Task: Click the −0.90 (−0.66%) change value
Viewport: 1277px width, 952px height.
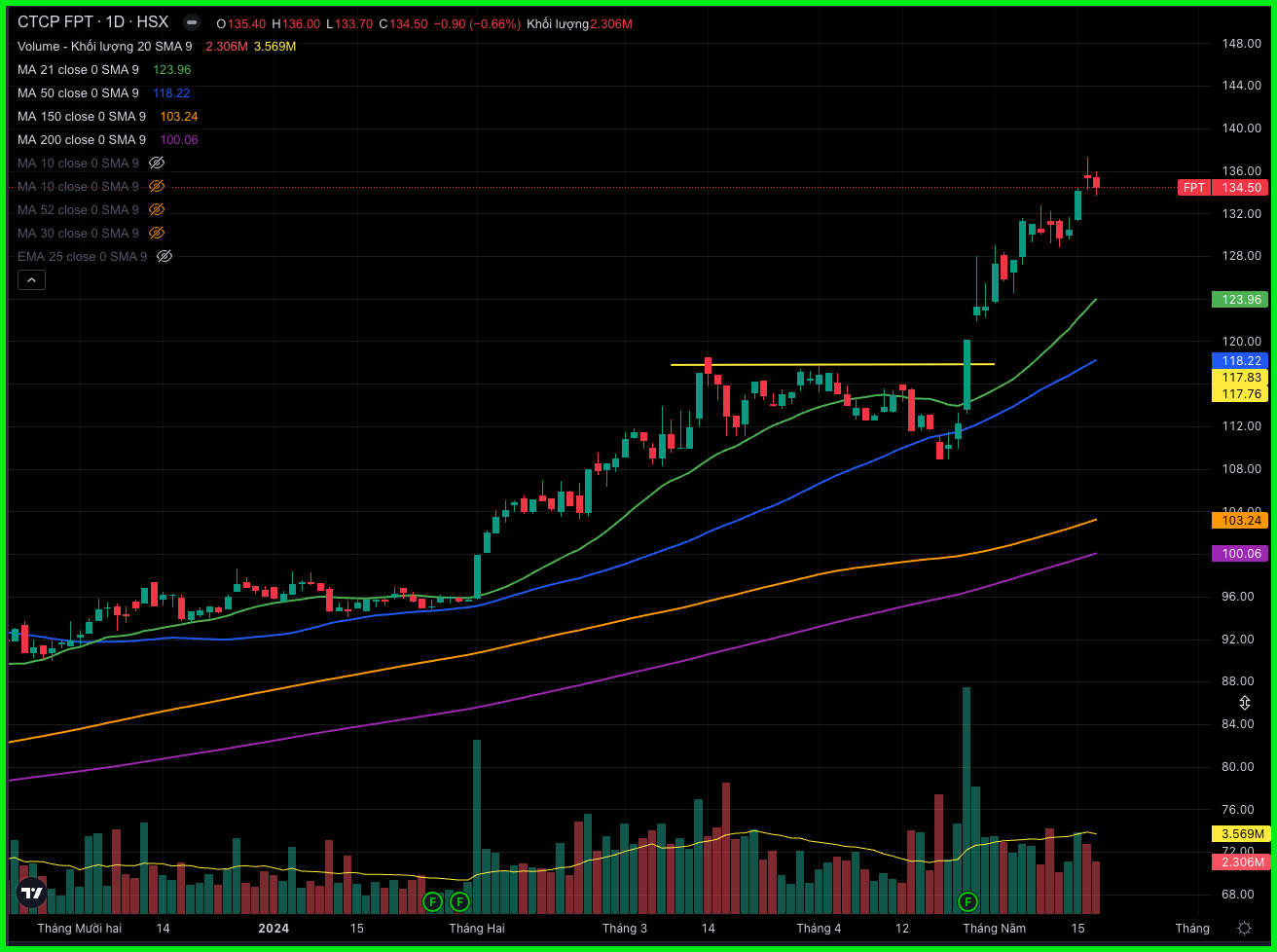Action: (478, 23)
